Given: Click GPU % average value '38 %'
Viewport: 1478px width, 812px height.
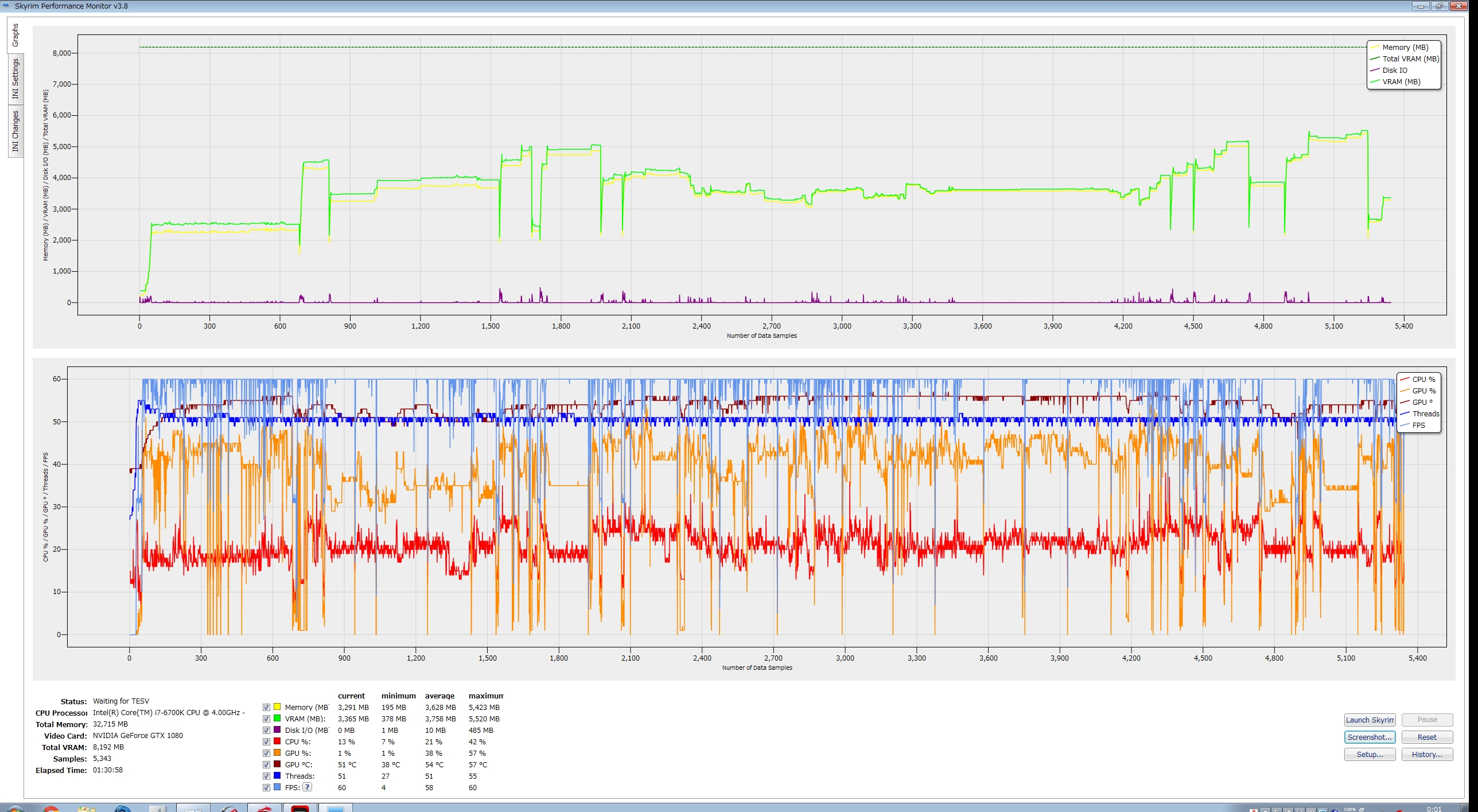Looking at the screenshot, I should point(434,753).
